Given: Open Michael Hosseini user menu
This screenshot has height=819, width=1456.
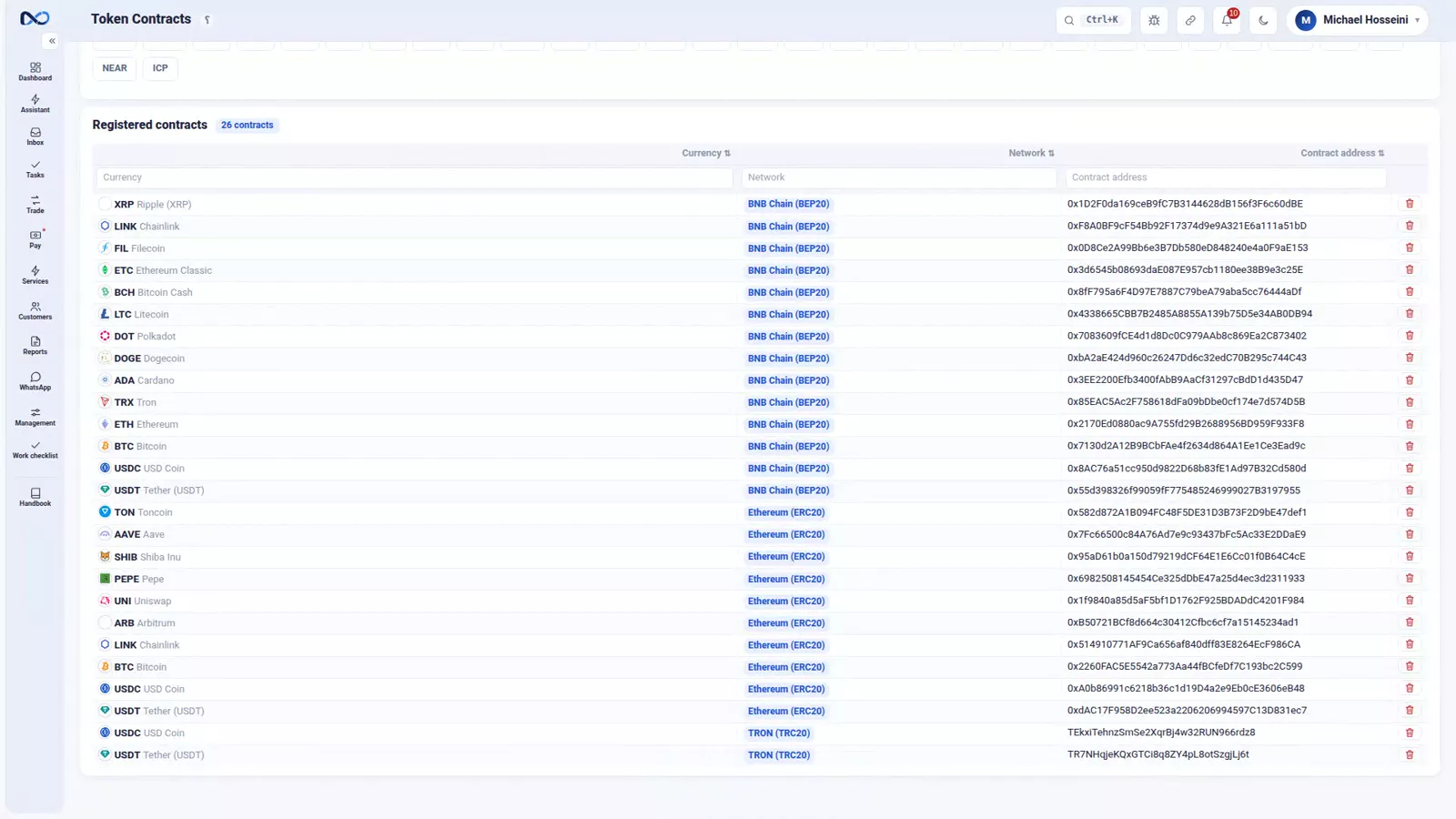Looking at the screenshot, I should (1358, 20).
